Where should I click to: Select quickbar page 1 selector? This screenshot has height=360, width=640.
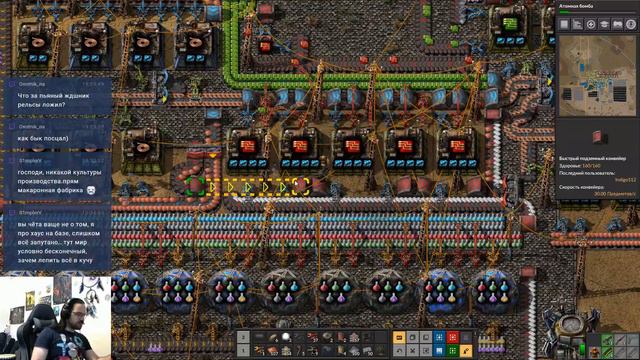point(243,350)
